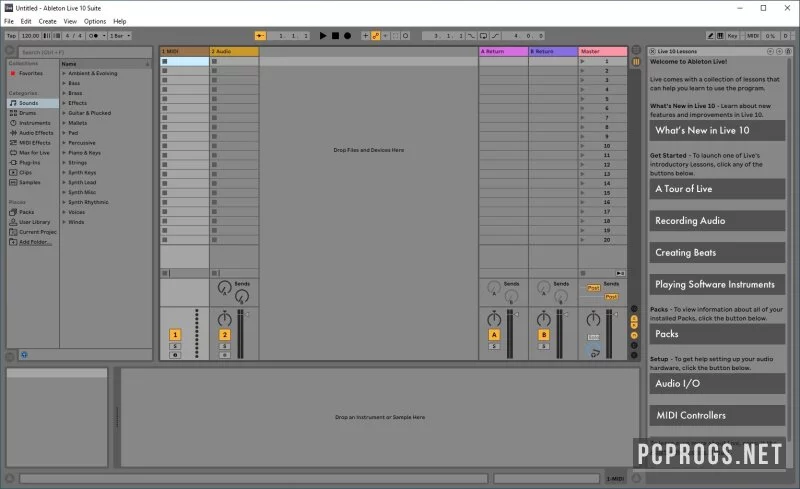Click the browser search field
800x489 pixels.
pos(85,52)
